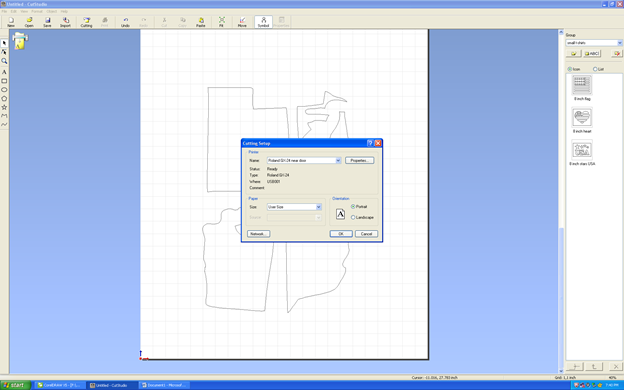The height and width of the screenshot is (390, 624).
Task: Close the Cutting Setup dialog
Action: (x=378, y=143)
